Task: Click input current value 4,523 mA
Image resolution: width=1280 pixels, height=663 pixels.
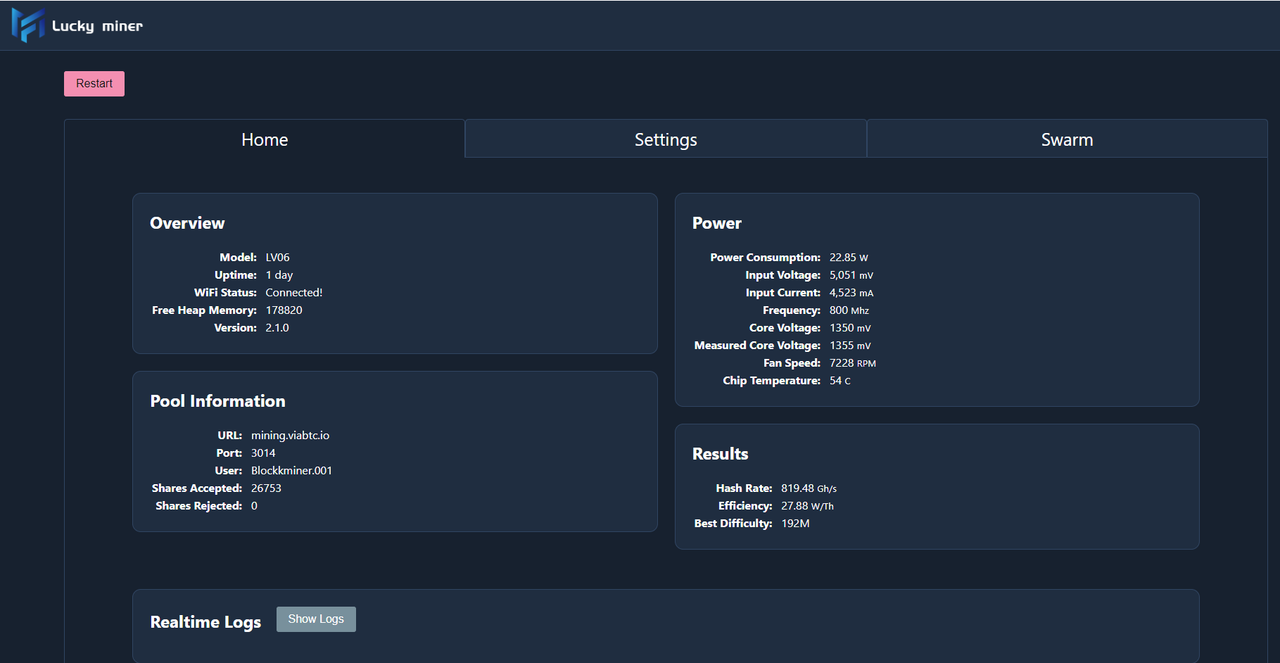Action: click(851, 293)
